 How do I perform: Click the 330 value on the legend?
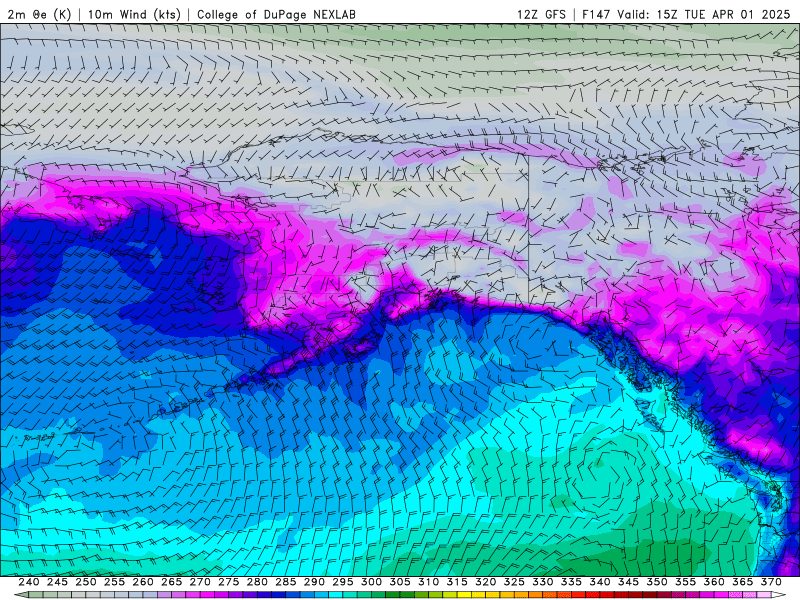pyautogui.click(x=543, y=582)
